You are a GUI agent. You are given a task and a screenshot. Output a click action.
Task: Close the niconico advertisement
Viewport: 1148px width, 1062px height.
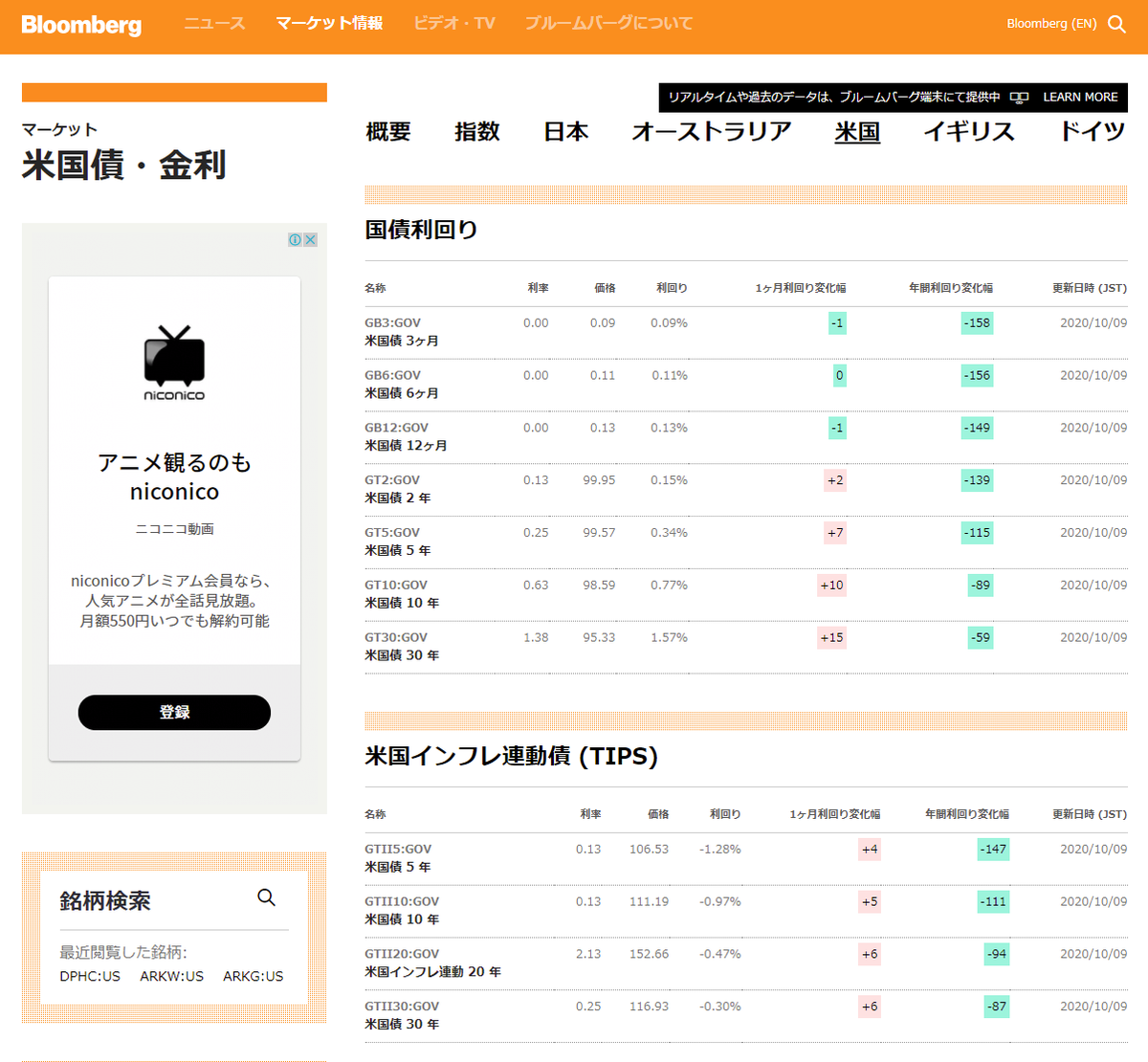(310, 240)
